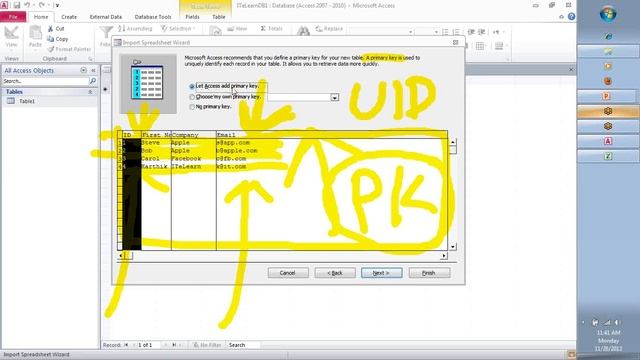640x360 pixels.
Task: Click the Copy icon in Clipboard group
Action: click(51, 39)
